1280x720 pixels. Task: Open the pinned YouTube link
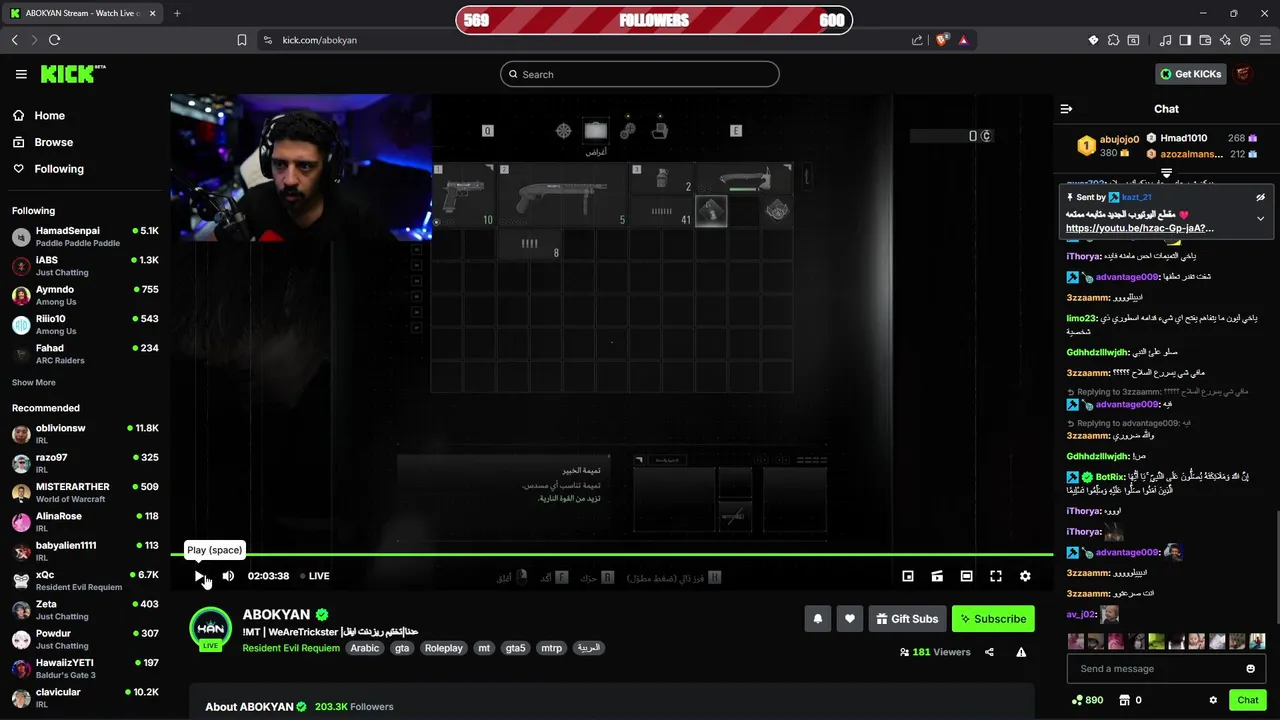pos(1140,228)
